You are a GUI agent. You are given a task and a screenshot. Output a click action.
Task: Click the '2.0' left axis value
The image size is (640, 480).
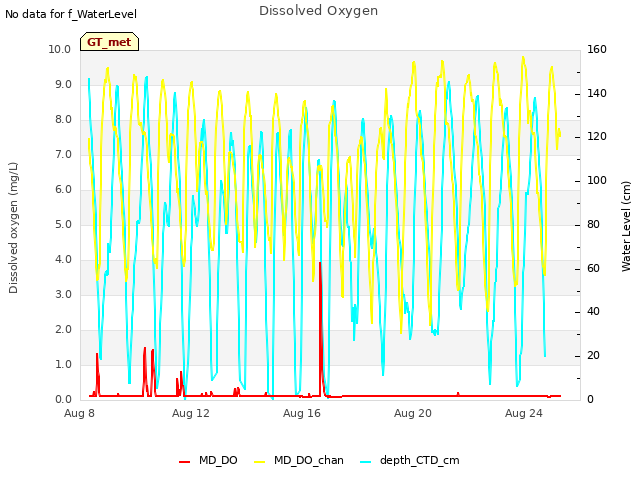tap(63, 330)
